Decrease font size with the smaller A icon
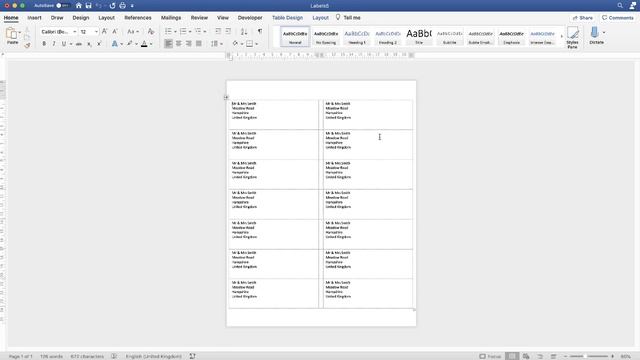Image resolution: width=640 pixels, height=360 pixels. pos(115,31)
